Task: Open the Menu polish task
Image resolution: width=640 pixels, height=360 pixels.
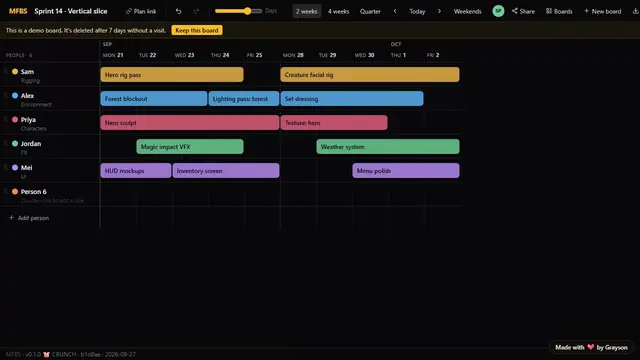Action: [406, 171]
